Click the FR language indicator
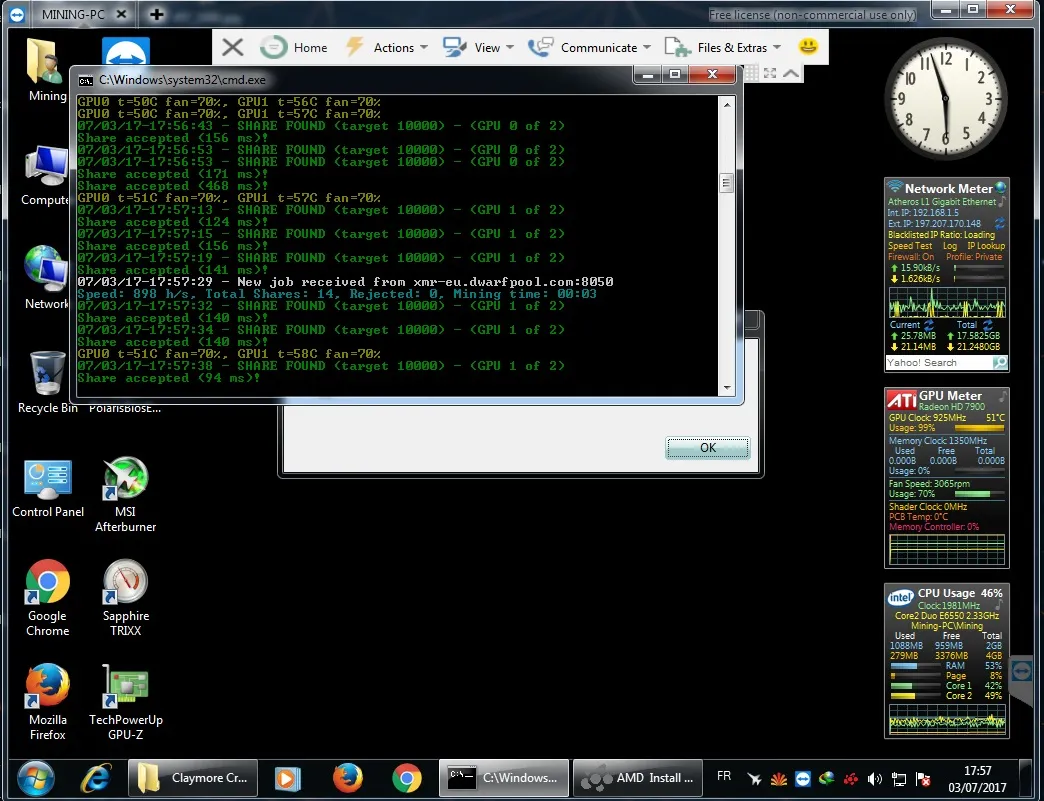 pyautogui.click(x=724, y=776)
